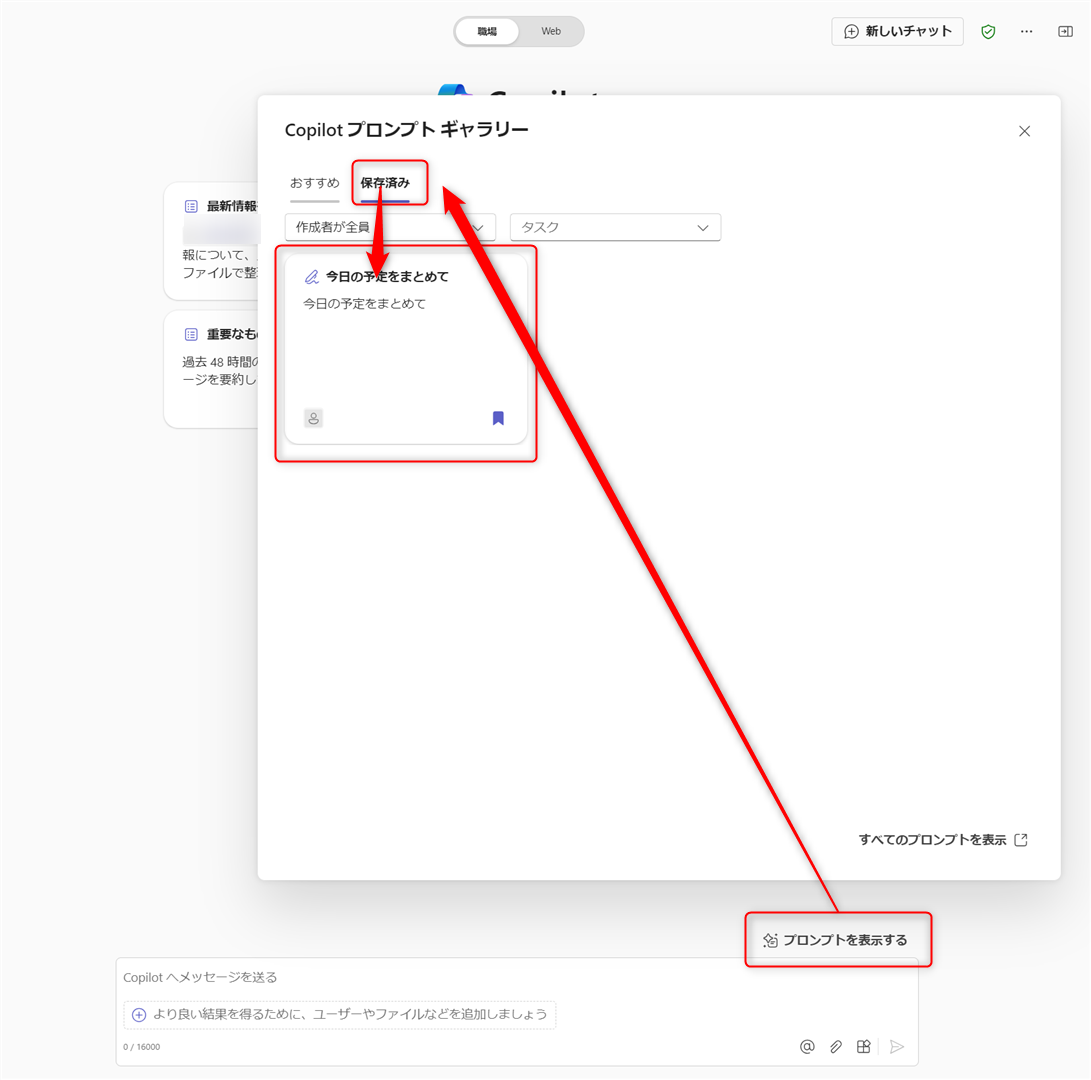Screen dimensions: 1091x1080
Task: Open the three-dot more options menu
Action: (1026, 31)
